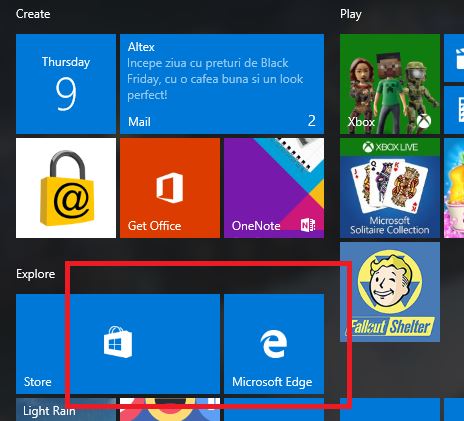Click the Explore group heading
This screenshot has width=464, height=421.
(36, 274)
